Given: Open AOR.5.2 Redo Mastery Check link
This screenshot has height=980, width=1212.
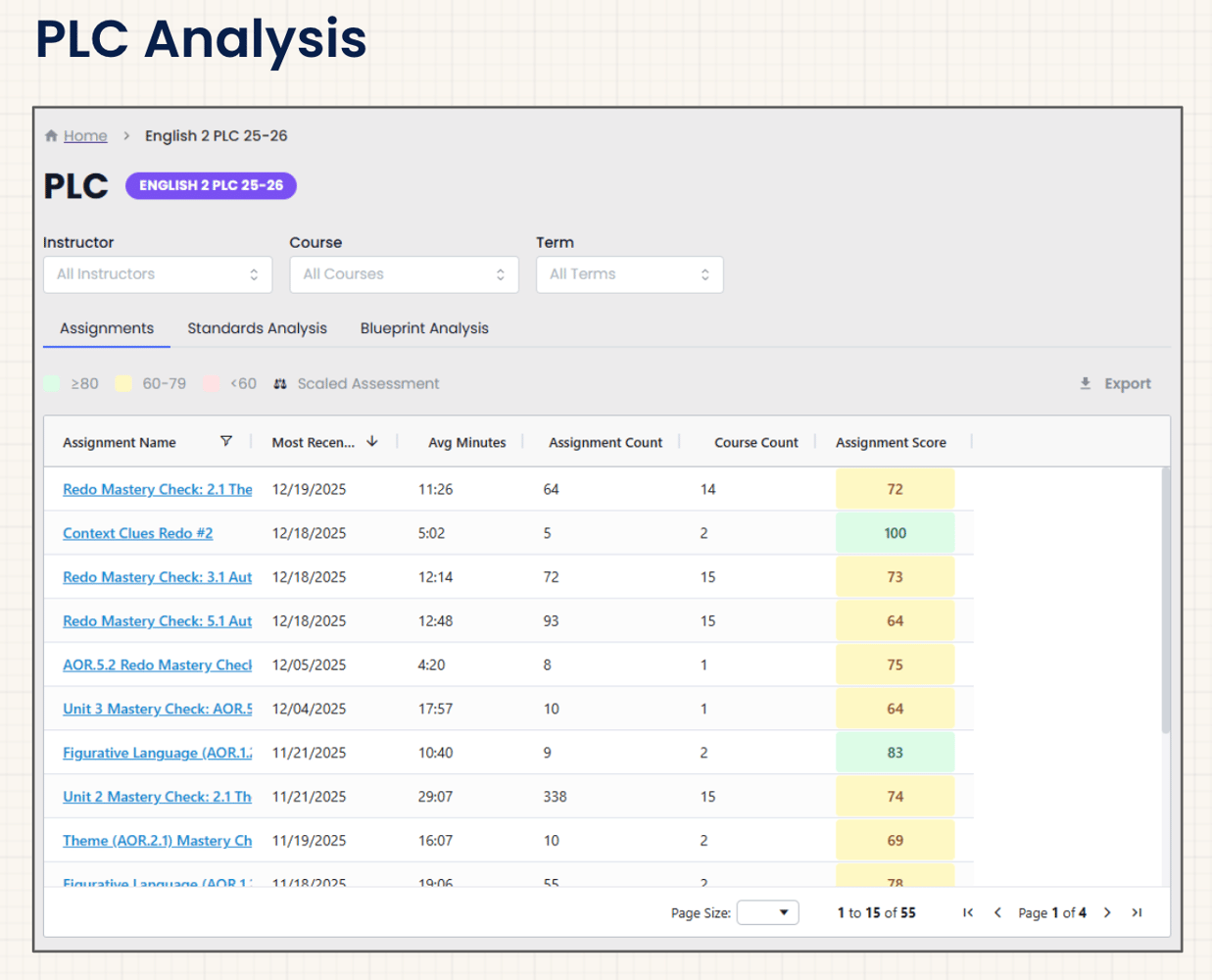Looking at the screenshot, I should pos(158,665).
